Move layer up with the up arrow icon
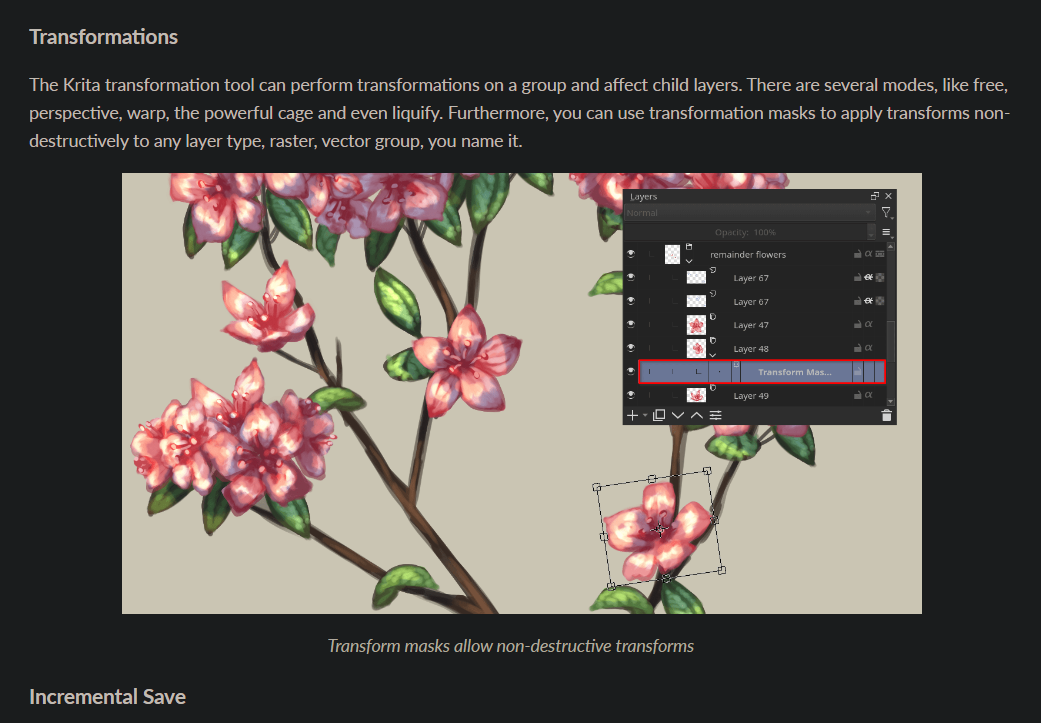The image size is (1041, 723). tap(697, 415)
